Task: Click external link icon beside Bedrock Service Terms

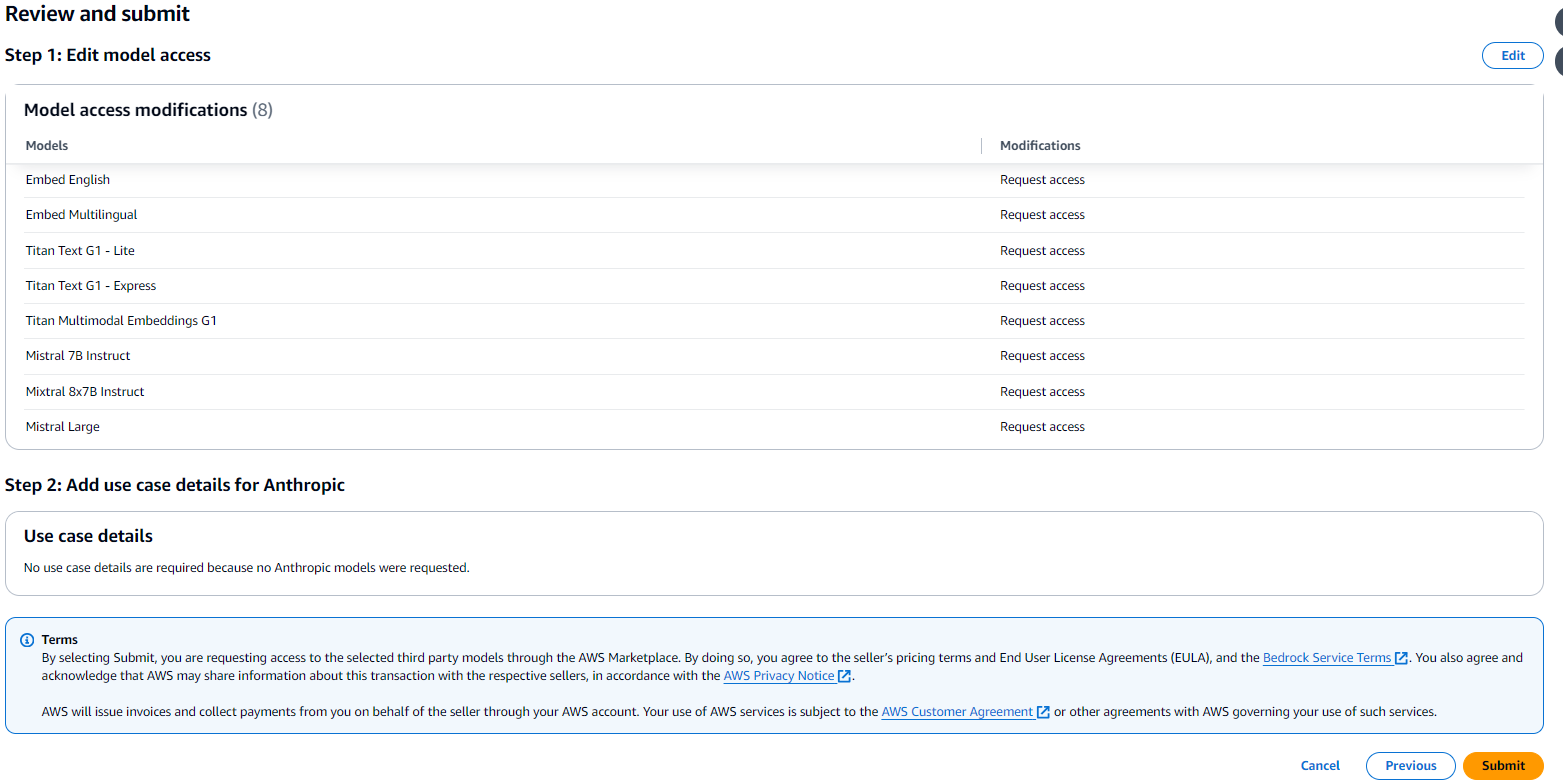Action: tap(1401, 659)
